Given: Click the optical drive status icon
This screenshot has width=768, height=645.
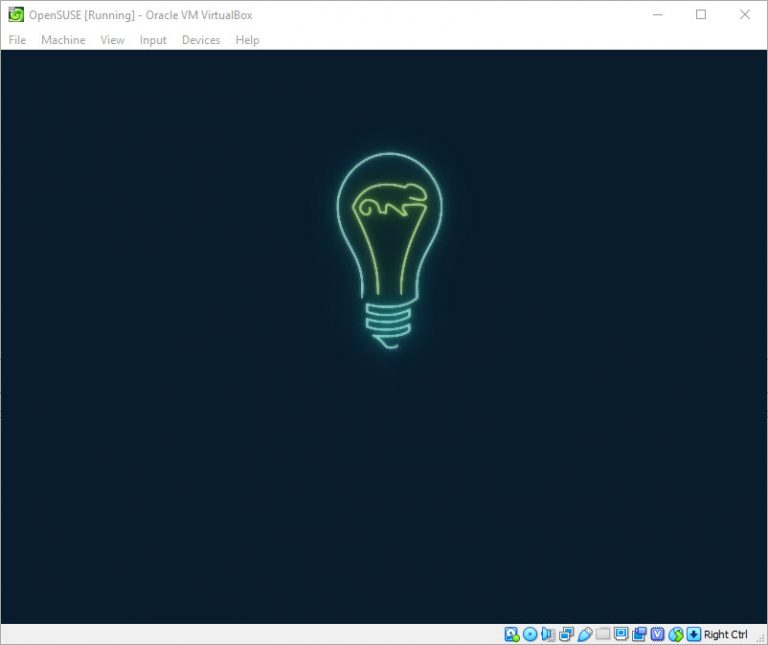Looking at the screenshot, I should 529,634.
